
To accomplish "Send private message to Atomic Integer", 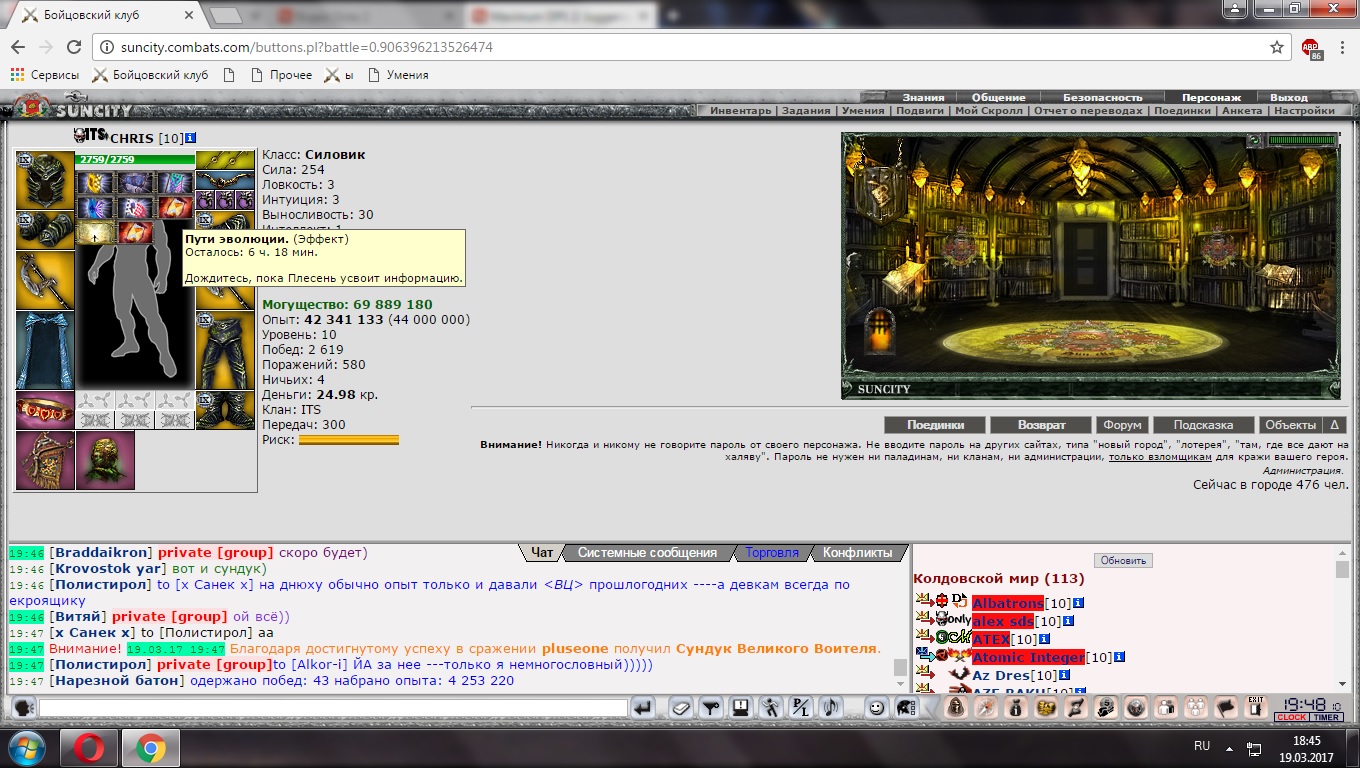I will tap(924, 657).
